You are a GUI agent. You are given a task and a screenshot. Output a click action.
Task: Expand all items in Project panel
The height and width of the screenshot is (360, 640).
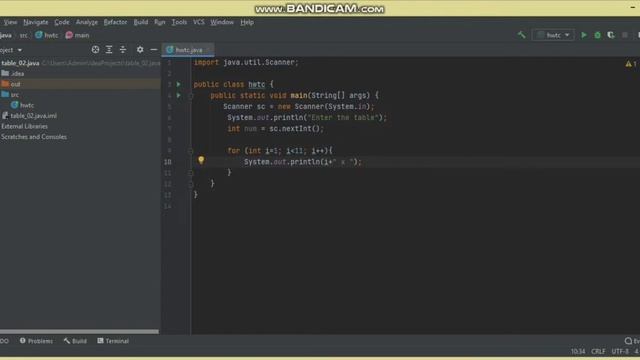tap(109, 49)
